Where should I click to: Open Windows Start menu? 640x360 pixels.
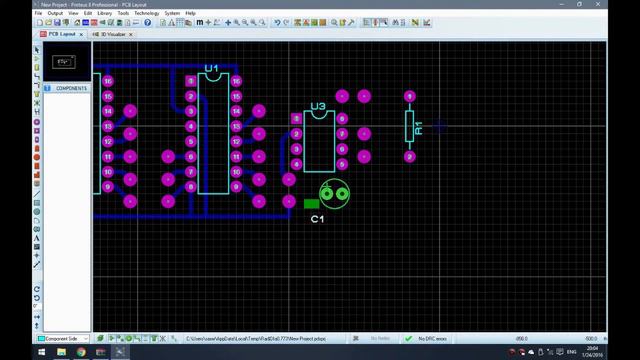42,352
